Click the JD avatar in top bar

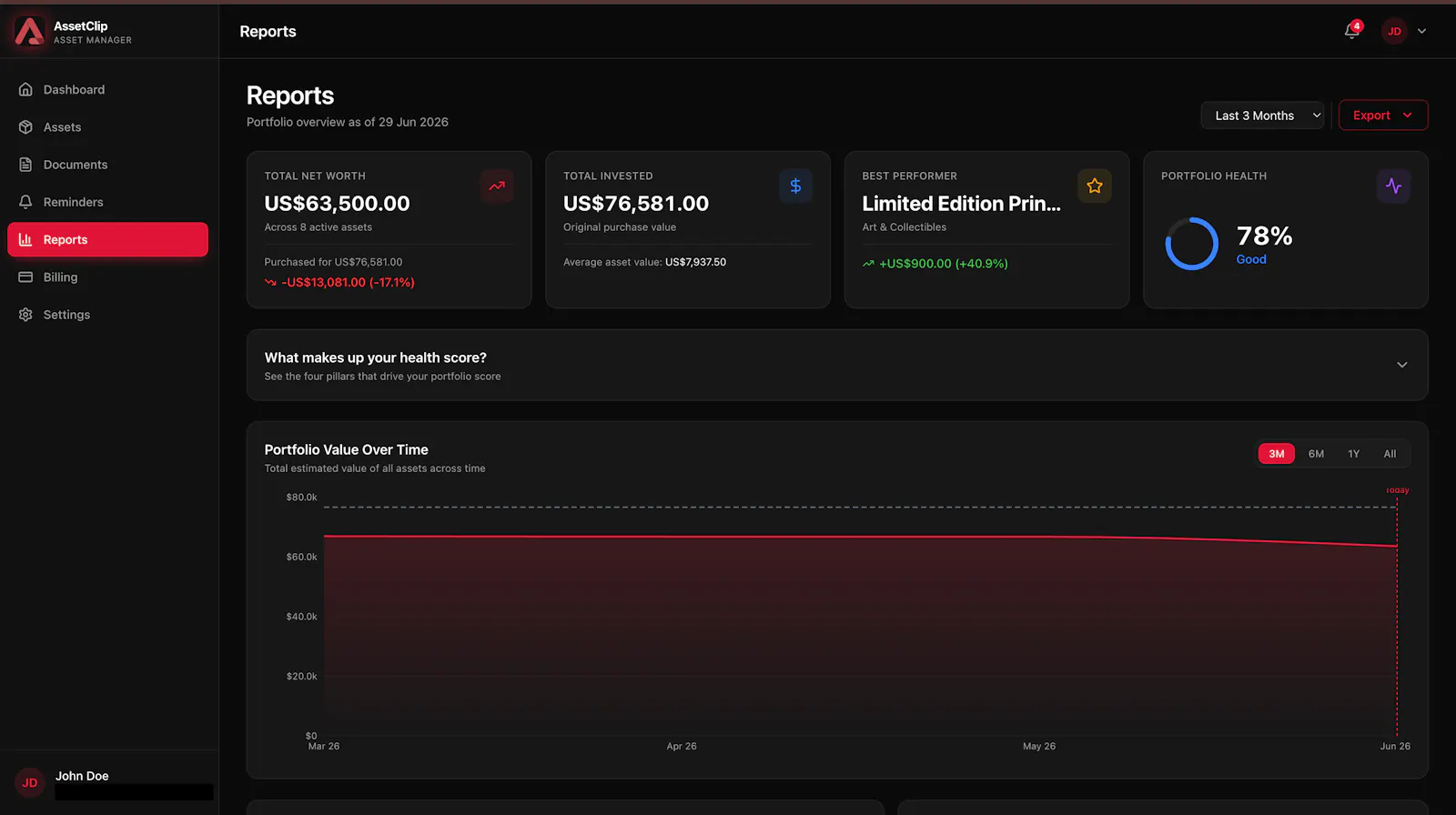tap(1394, 31)
